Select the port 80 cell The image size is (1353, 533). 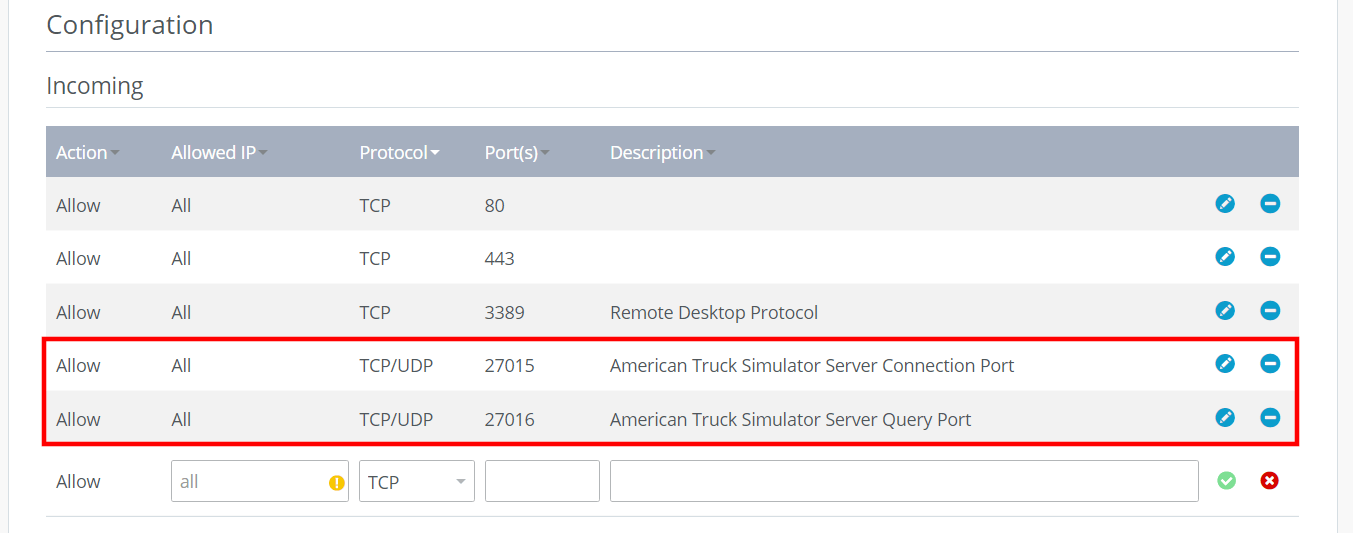(x=495, y=206)
